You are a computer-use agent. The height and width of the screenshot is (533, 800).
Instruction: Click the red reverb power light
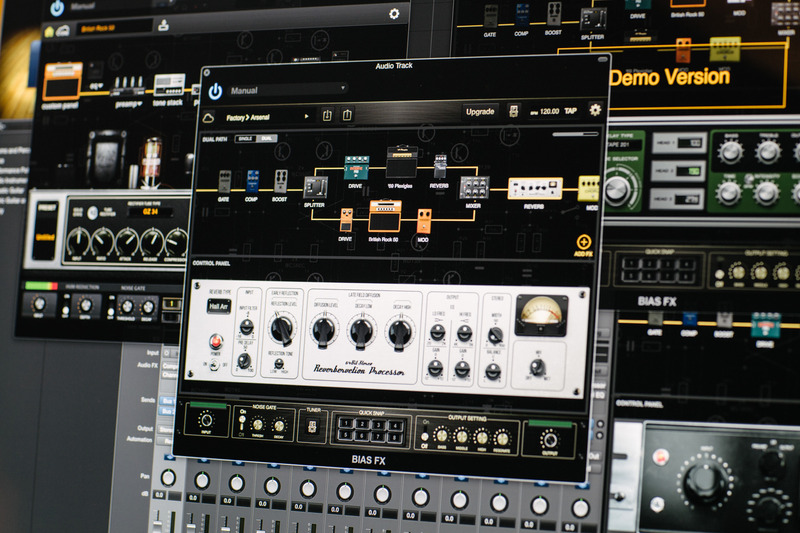pyautogui.click(x=216, y=341)
